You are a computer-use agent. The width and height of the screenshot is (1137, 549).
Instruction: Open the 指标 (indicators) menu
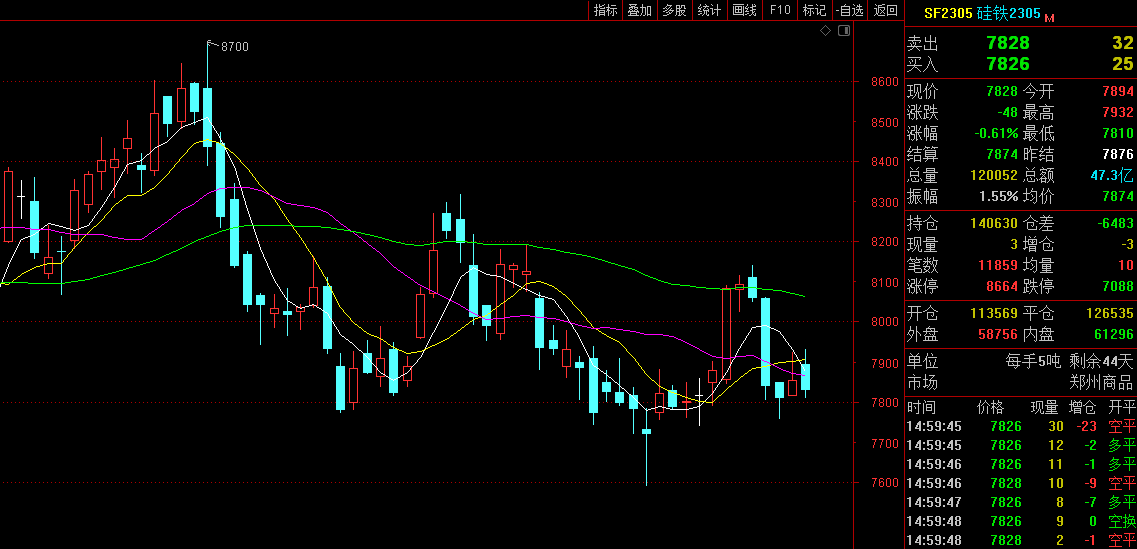tap(605, 10)
